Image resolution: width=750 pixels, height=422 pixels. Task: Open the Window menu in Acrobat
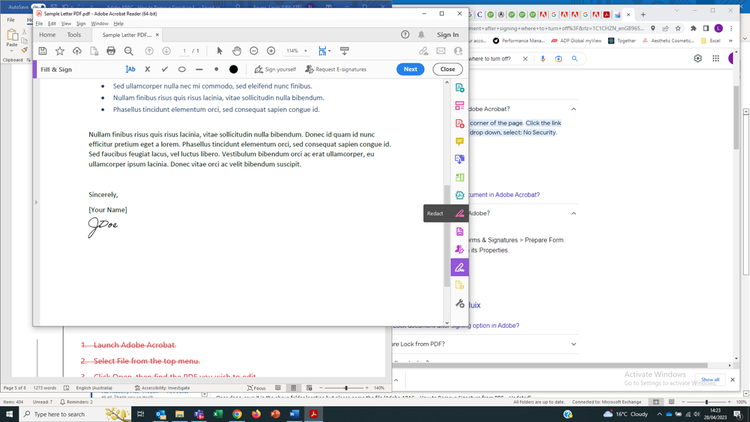(x=99, y=23)
